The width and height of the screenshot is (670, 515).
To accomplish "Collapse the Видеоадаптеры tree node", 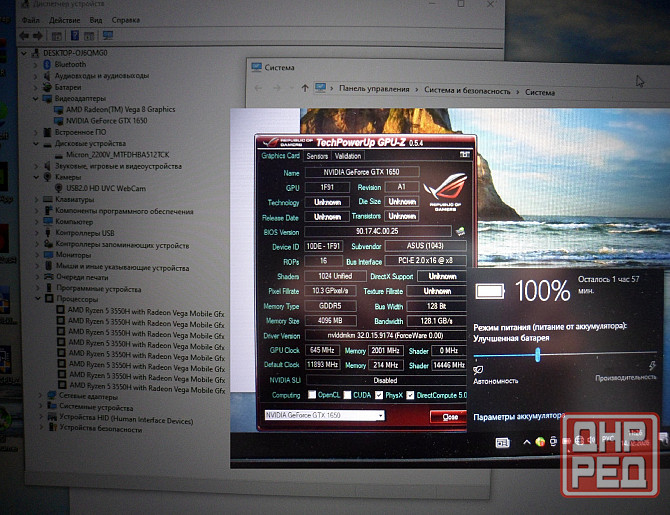I will coord(37,99).
